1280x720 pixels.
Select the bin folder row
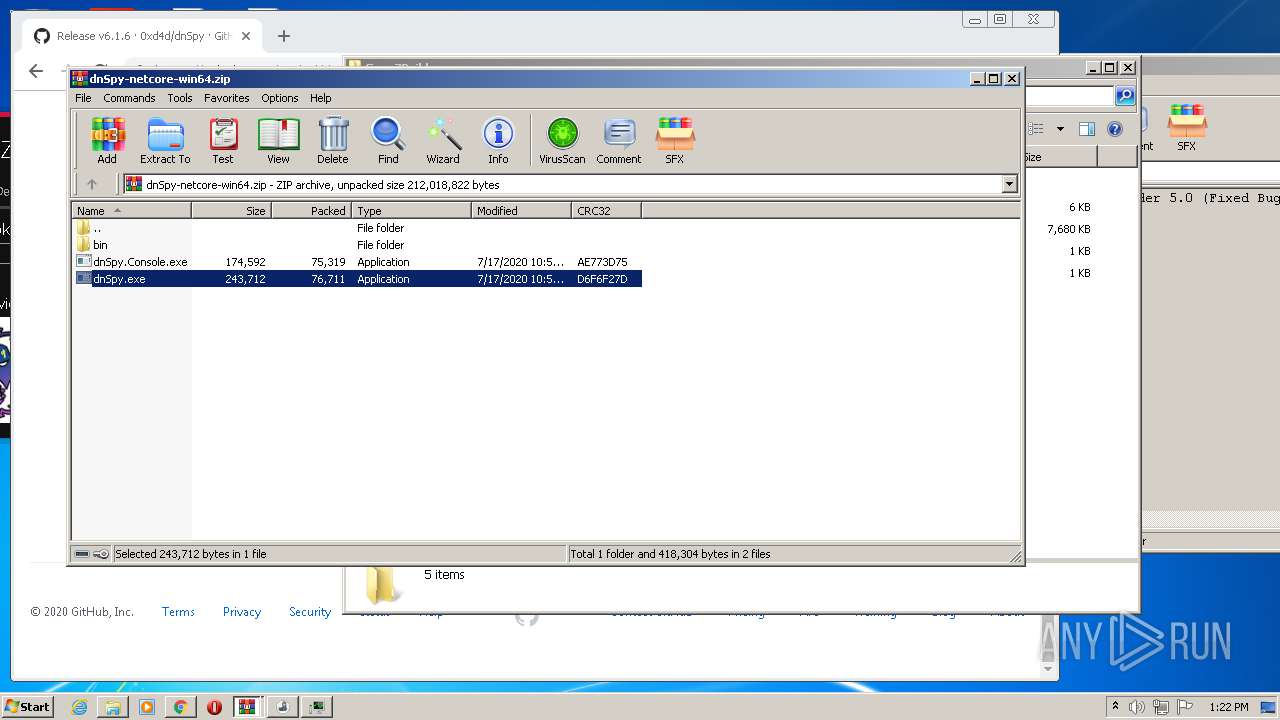click(x=357, y=245)
